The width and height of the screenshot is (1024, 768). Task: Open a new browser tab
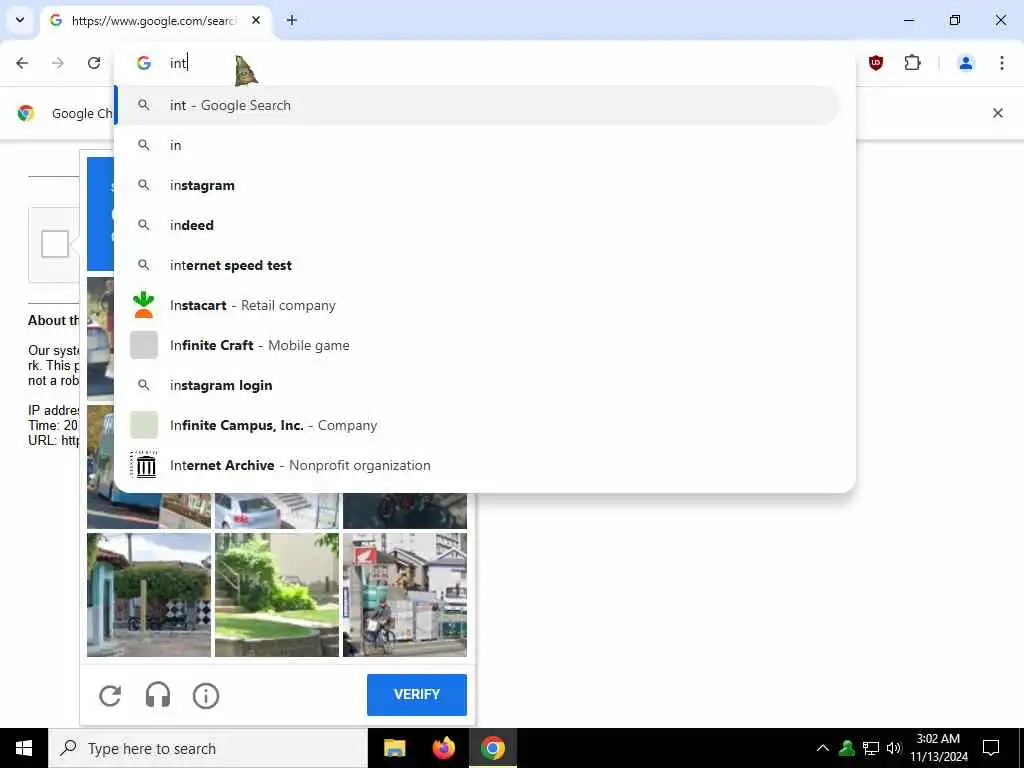[292, 20]
